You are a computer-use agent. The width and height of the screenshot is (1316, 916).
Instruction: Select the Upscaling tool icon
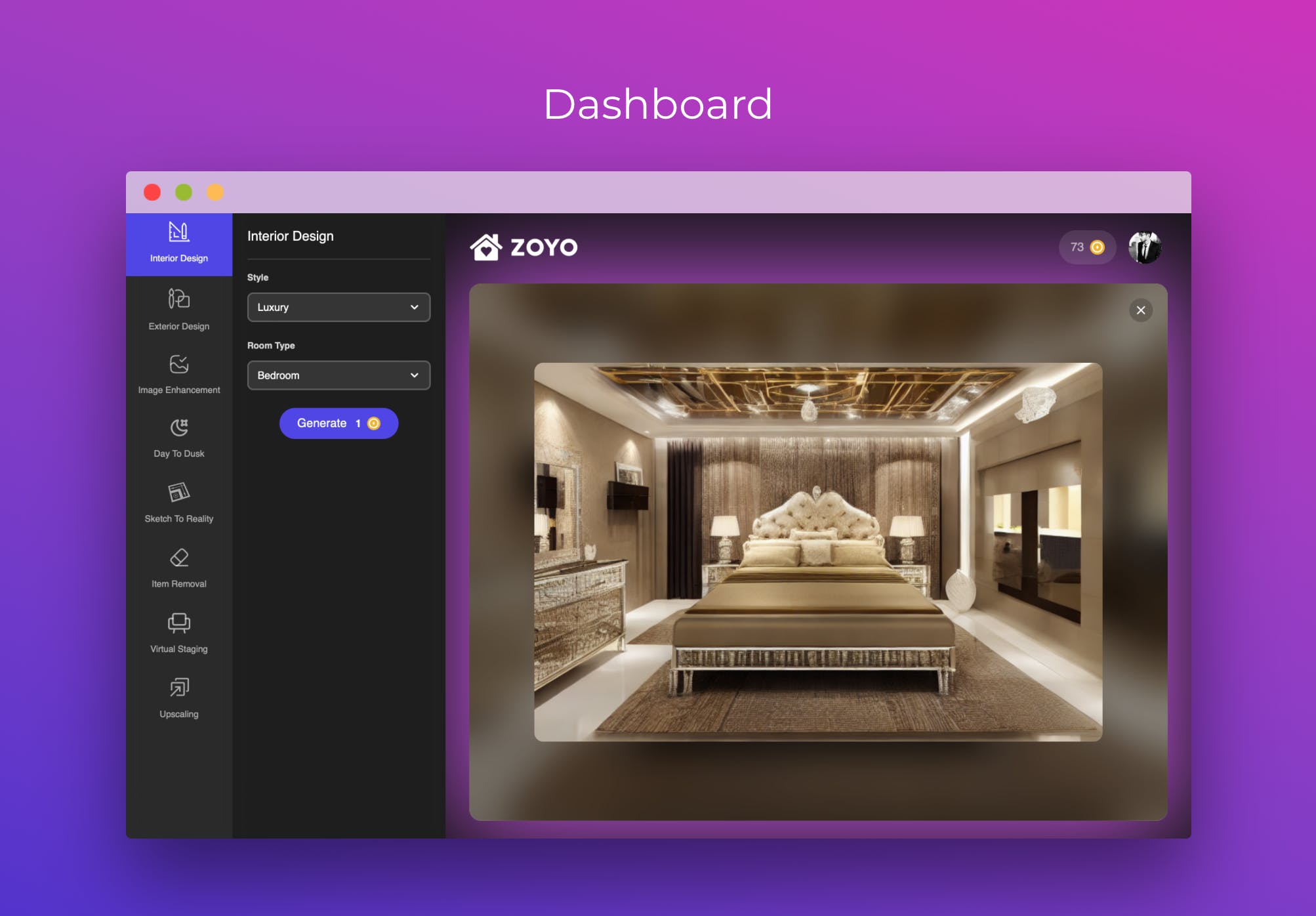click(178, 687)
